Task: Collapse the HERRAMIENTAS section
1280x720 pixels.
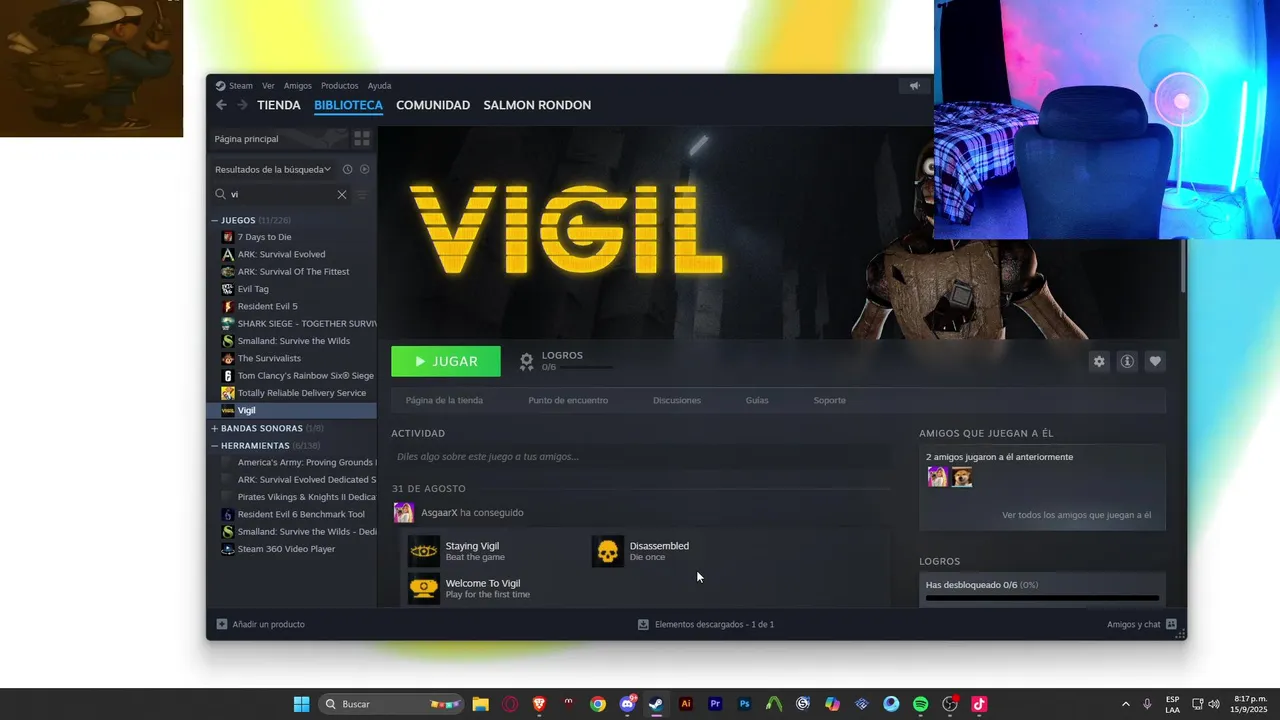Action: tap(214, 446)
